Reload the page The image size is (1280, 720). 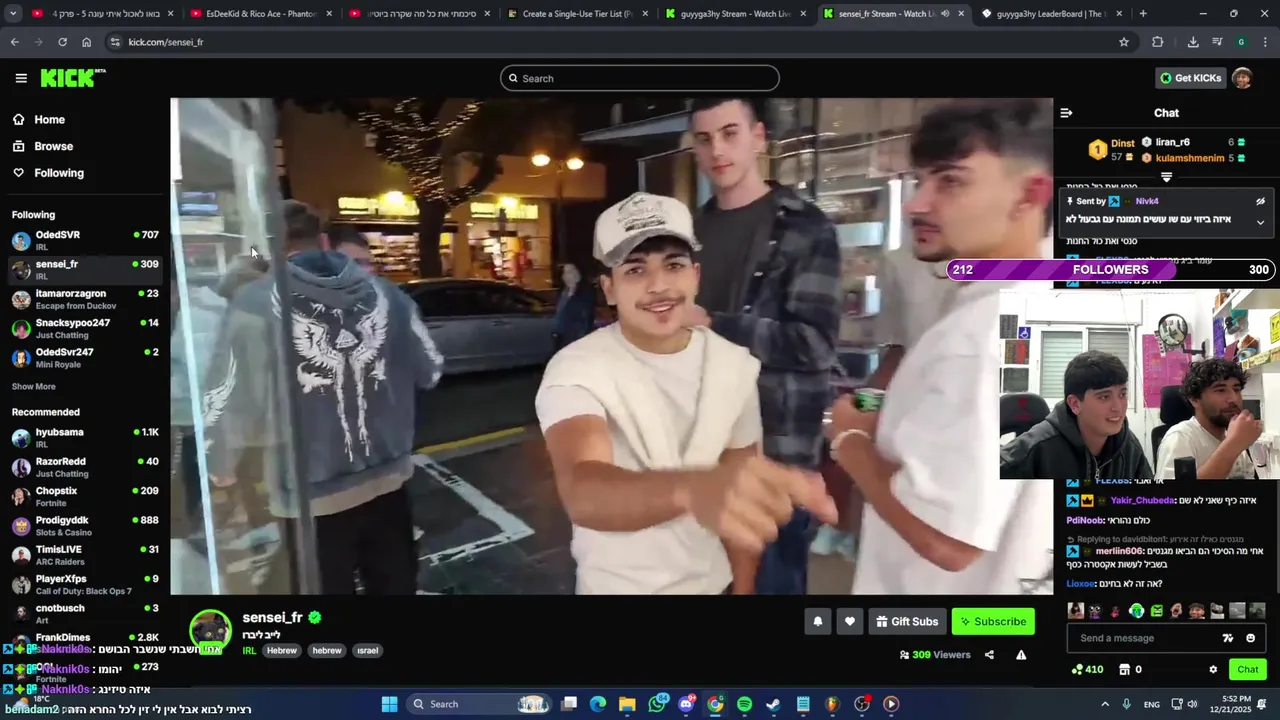tap(62, 42)
